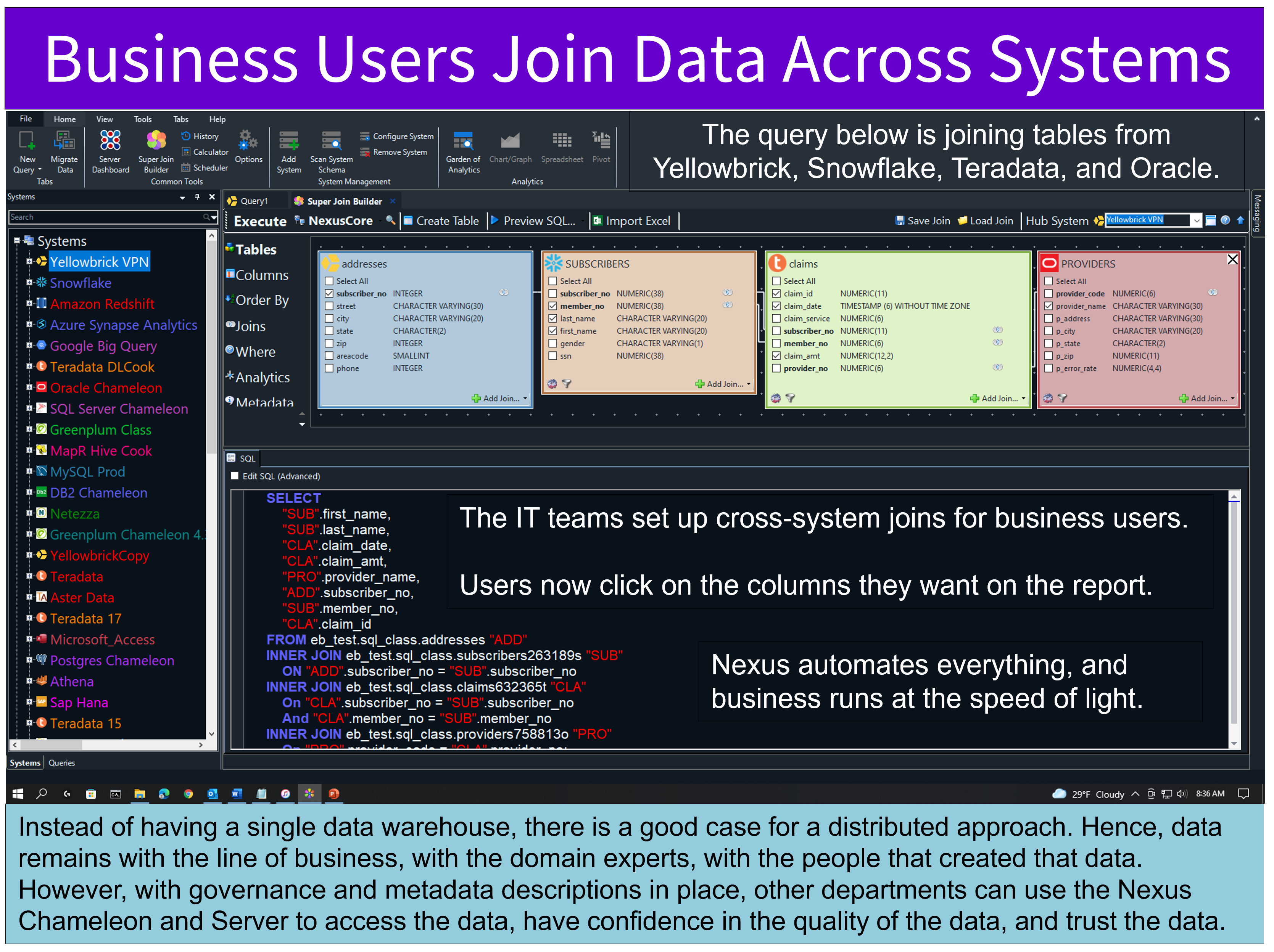Check the street column in addresses

(x=329, y=306)
